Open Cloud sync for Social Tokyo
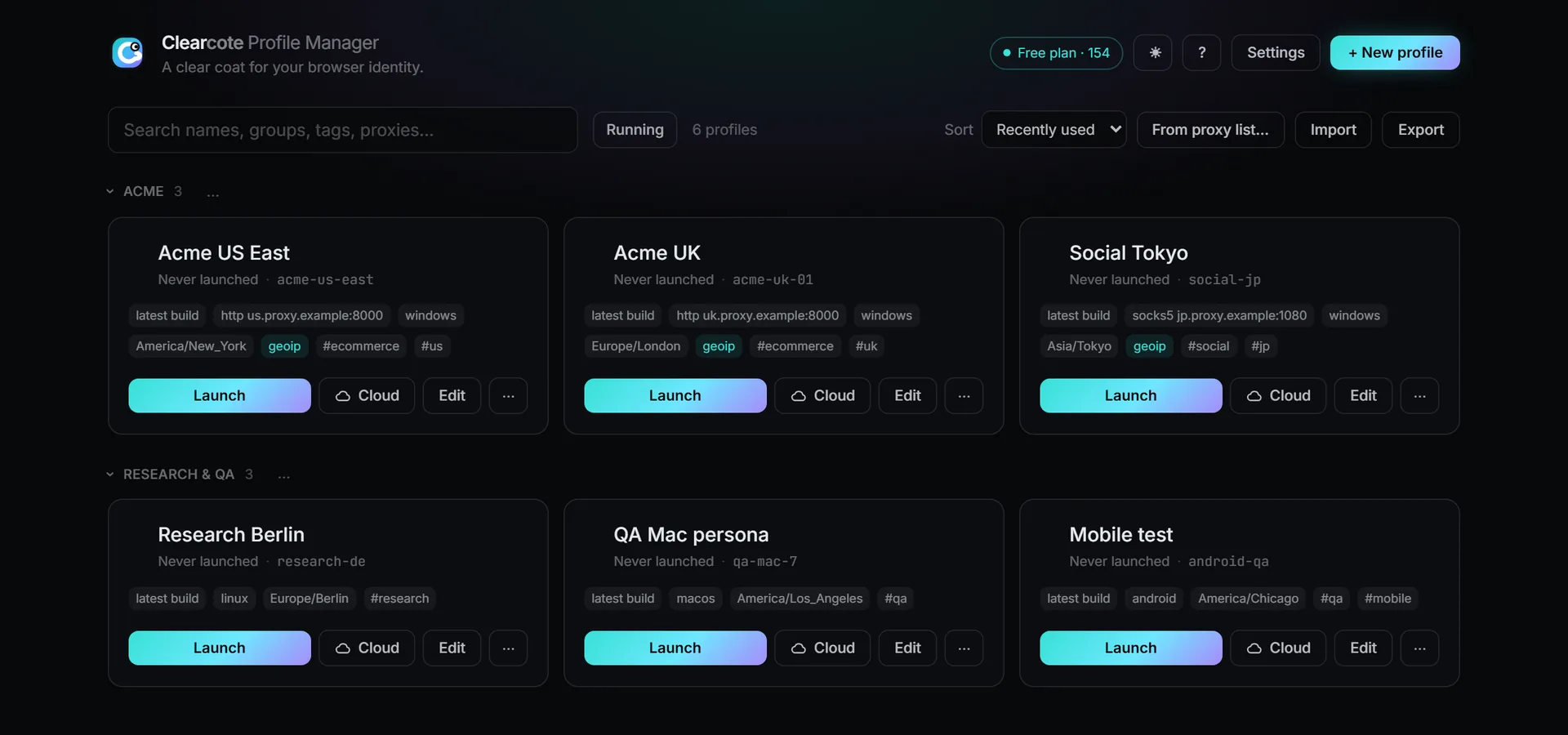Image resolution: width=1568 pixels, height=735 pixels. 1278,395
